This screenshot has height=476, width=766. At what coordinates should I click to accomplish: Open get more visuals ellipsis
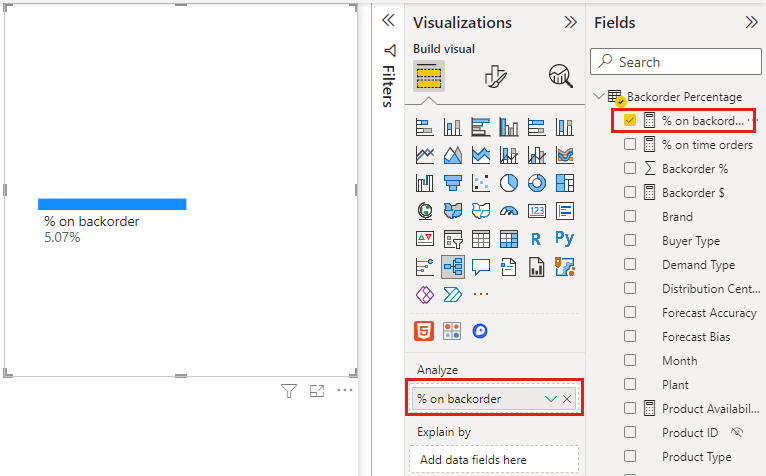[481, 294]
